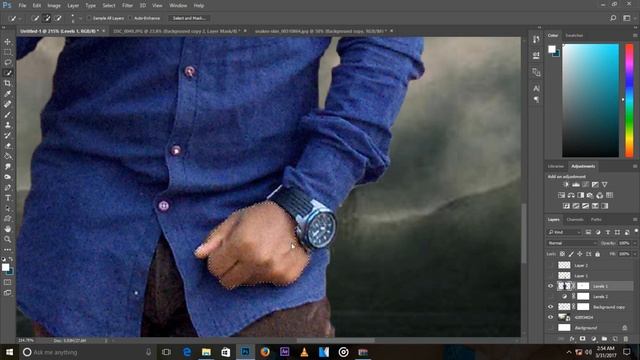The height and width of the screenshot is (360, 640).
Task: Toggle lock all padlock in Lock row
Action: [x=598, y=254]
